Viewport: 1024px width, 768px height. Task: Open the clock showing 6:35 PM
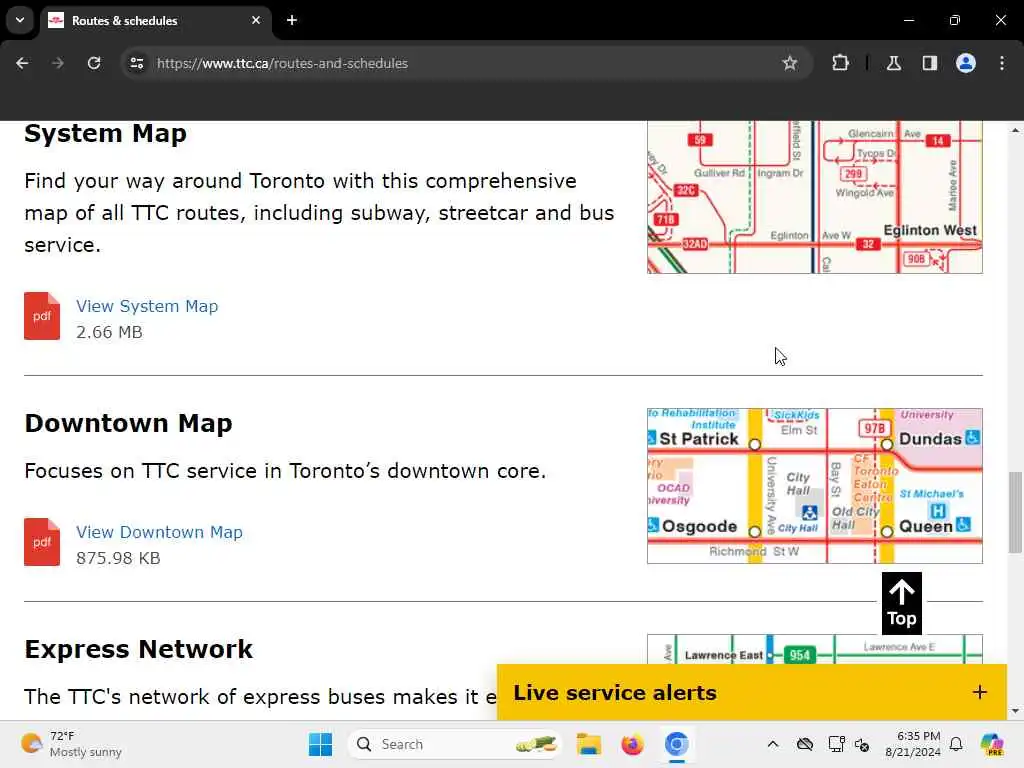913,744
